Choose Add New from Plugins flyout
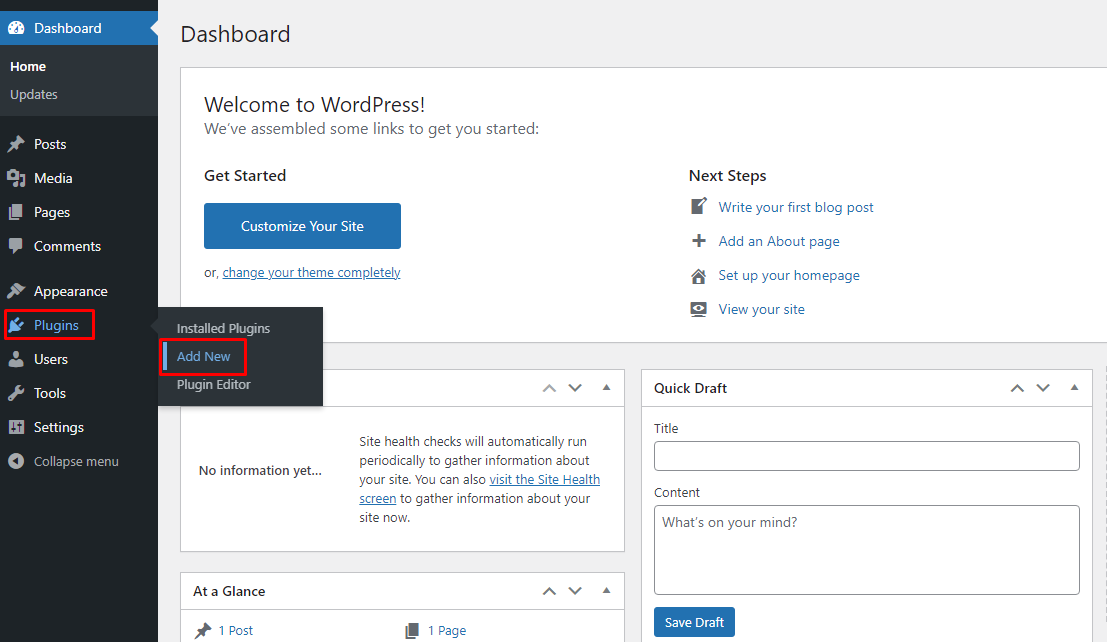Screen dimensions: 1107x642 point(203,357)
